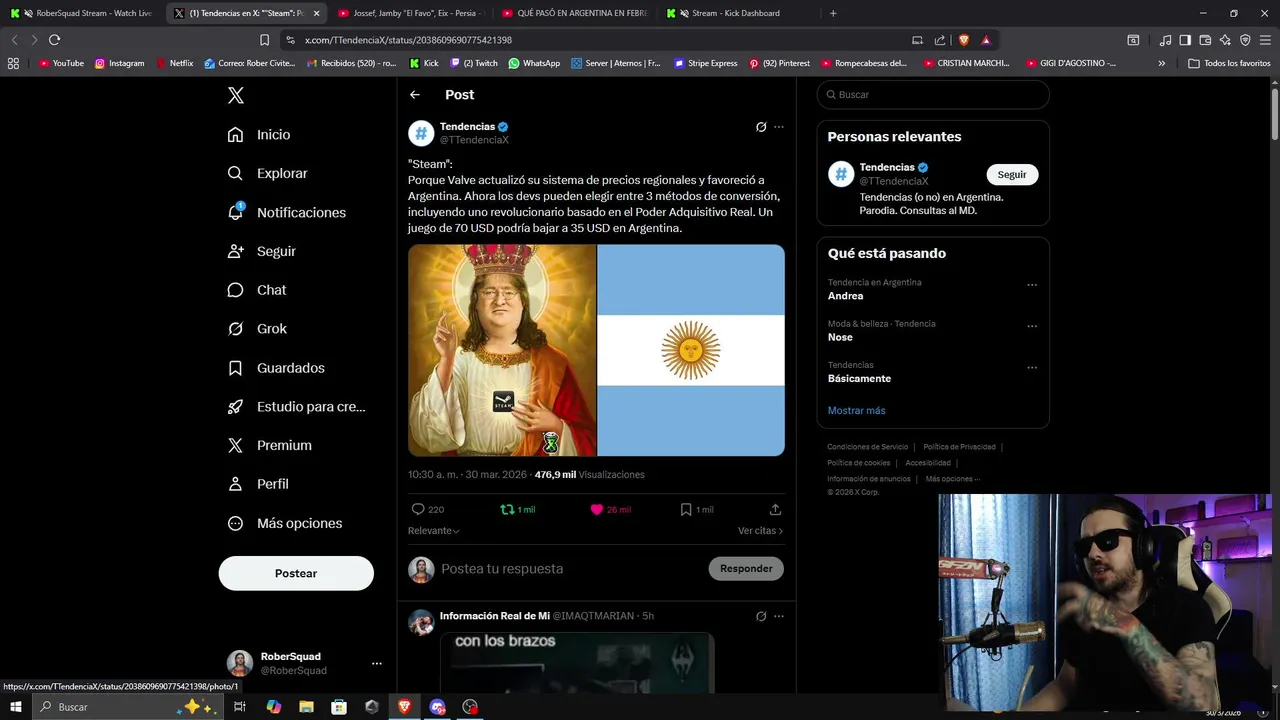Open Estudio para creadores entry
The height and width of the screenshot is (720, 1280).
(296, 406)
